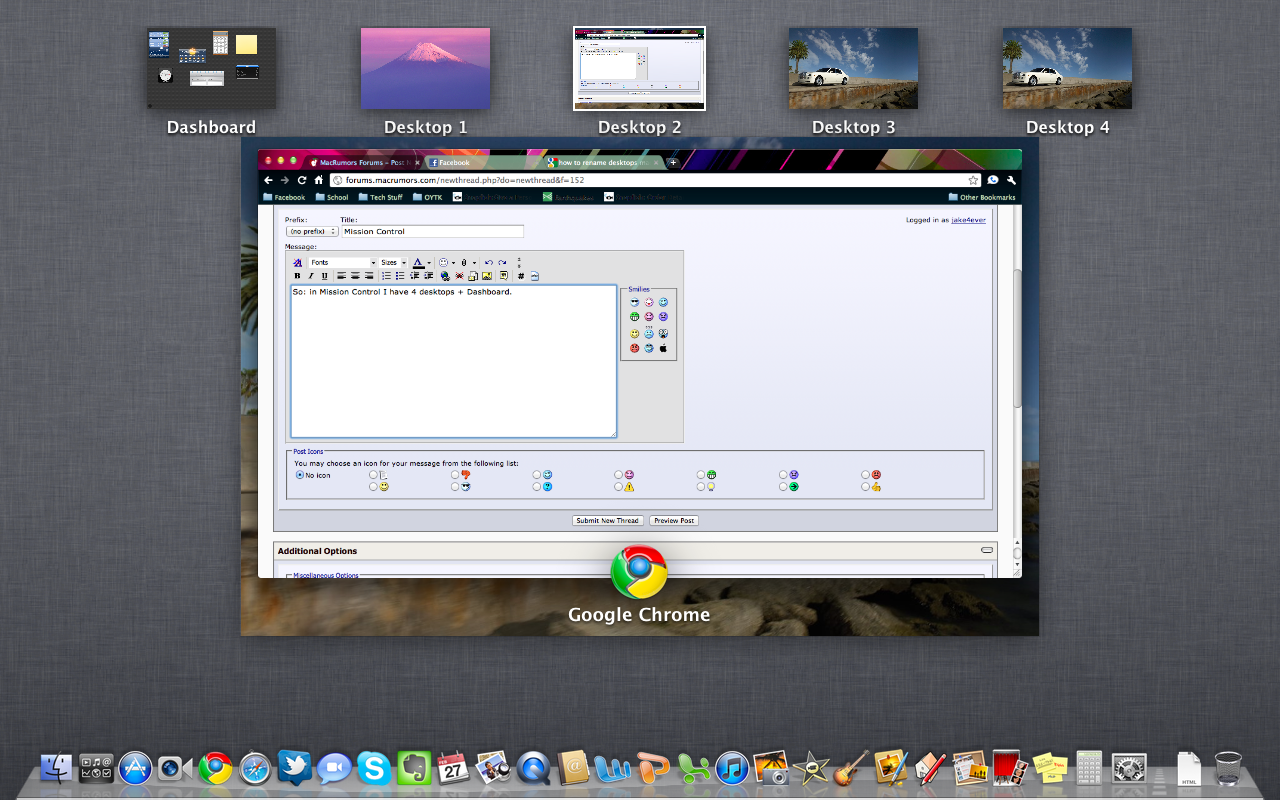
Task: Open Other Bookmarks folder
Action: [x=981, y=197]
